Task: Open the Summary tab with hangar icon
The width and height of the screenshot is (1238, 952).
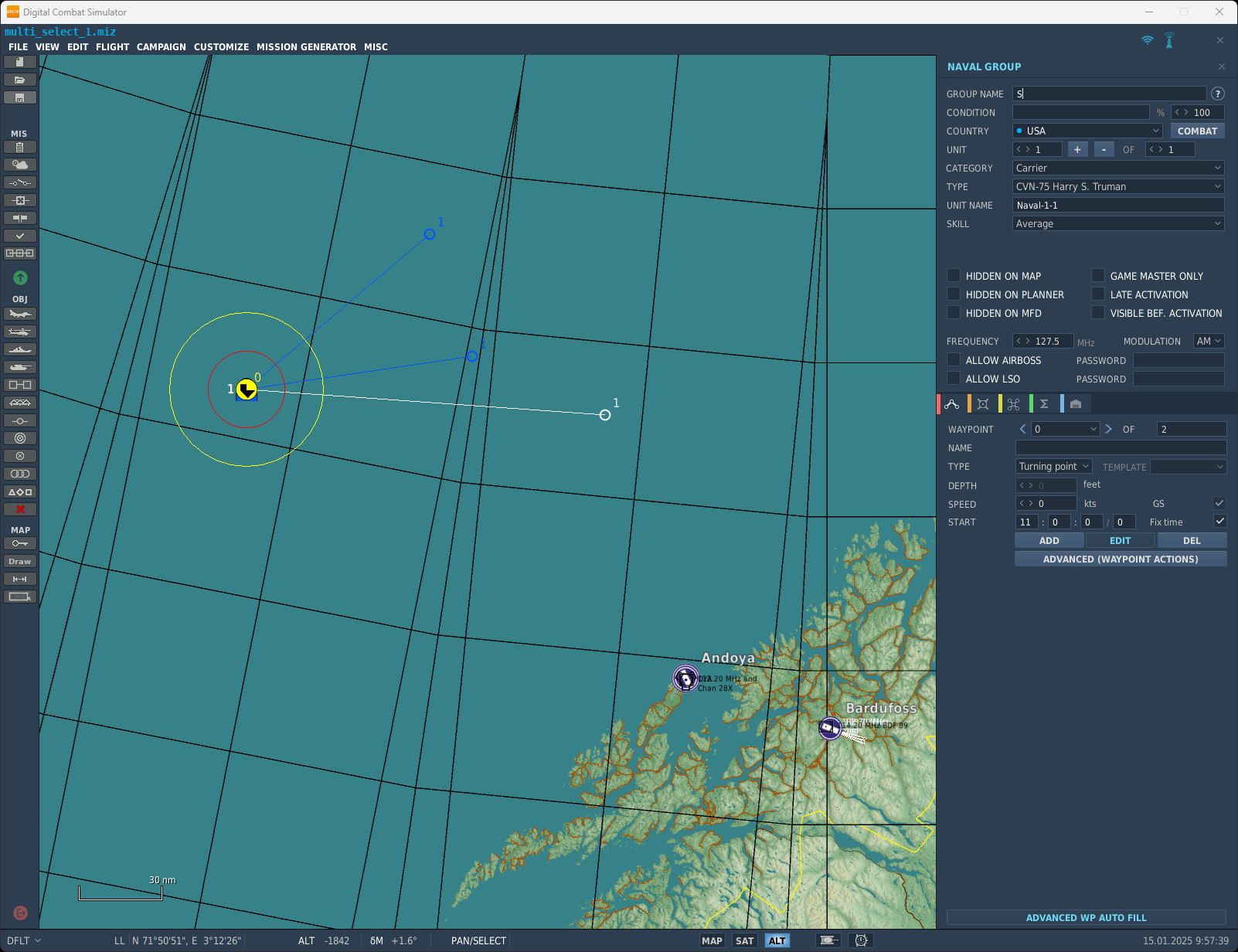Action: point(1075,404)
